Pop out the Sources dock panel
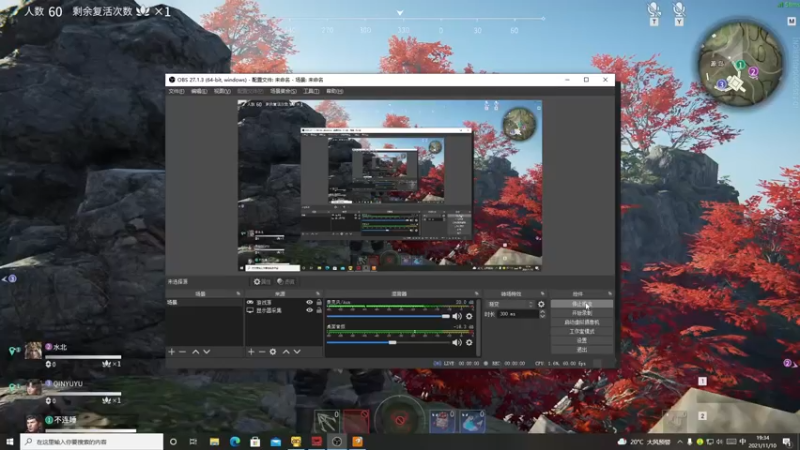The height and width of the screenshot is (450, 800). coord(318,294)
